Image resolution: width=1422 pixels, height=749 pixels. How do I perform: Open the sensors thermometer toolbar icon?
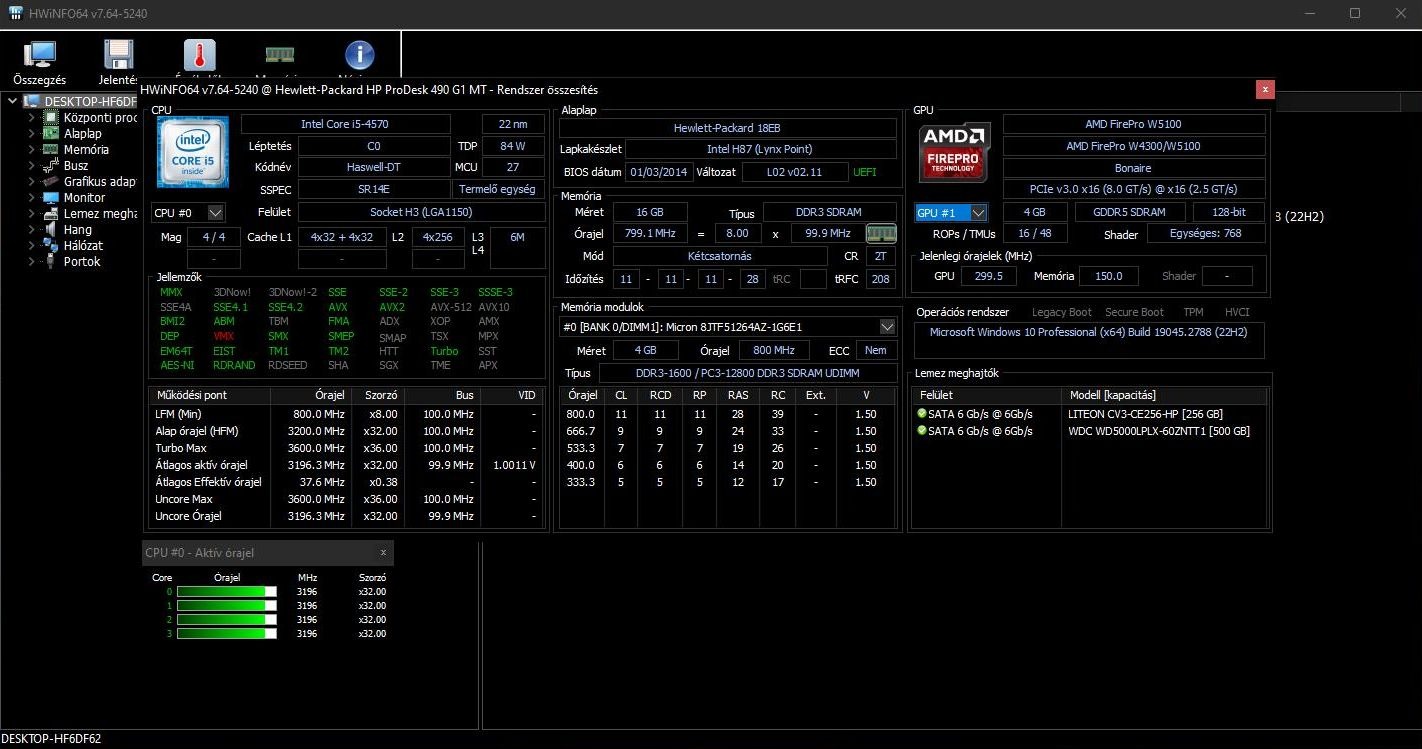click(199, 55)
